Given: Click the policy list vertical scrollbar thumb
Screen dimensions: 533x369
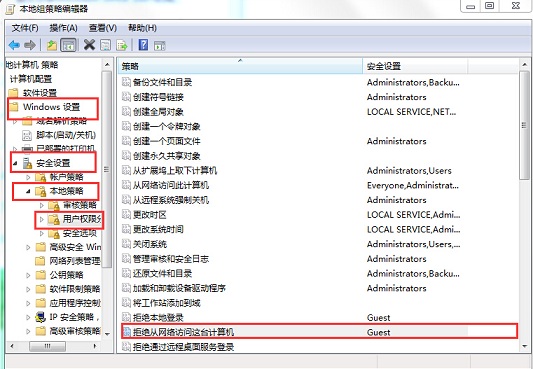Looking at the screenshot, I should [525, 126].
